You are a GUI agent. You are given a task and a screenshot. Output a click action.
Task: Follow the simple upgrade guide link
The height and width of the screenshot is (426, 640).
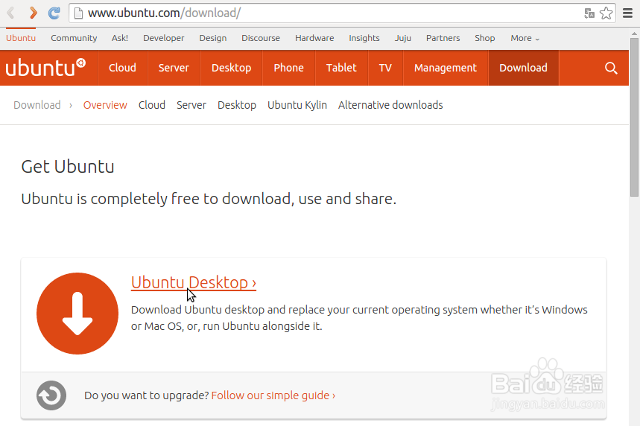click(x=273, y=395)
